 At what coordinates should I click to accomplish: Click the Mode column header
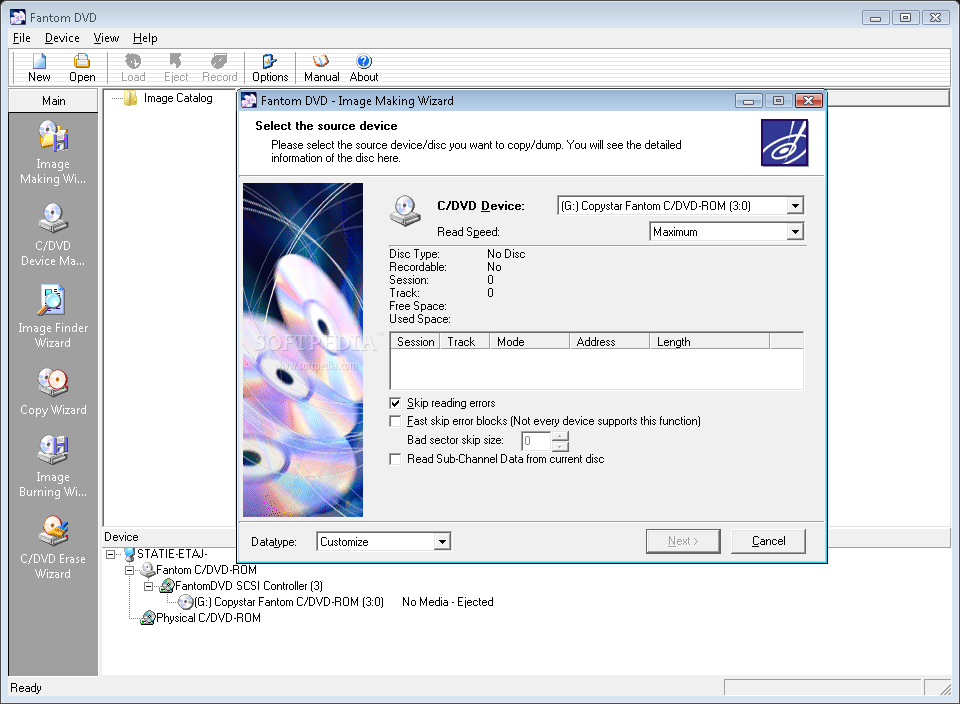point(530,342)
